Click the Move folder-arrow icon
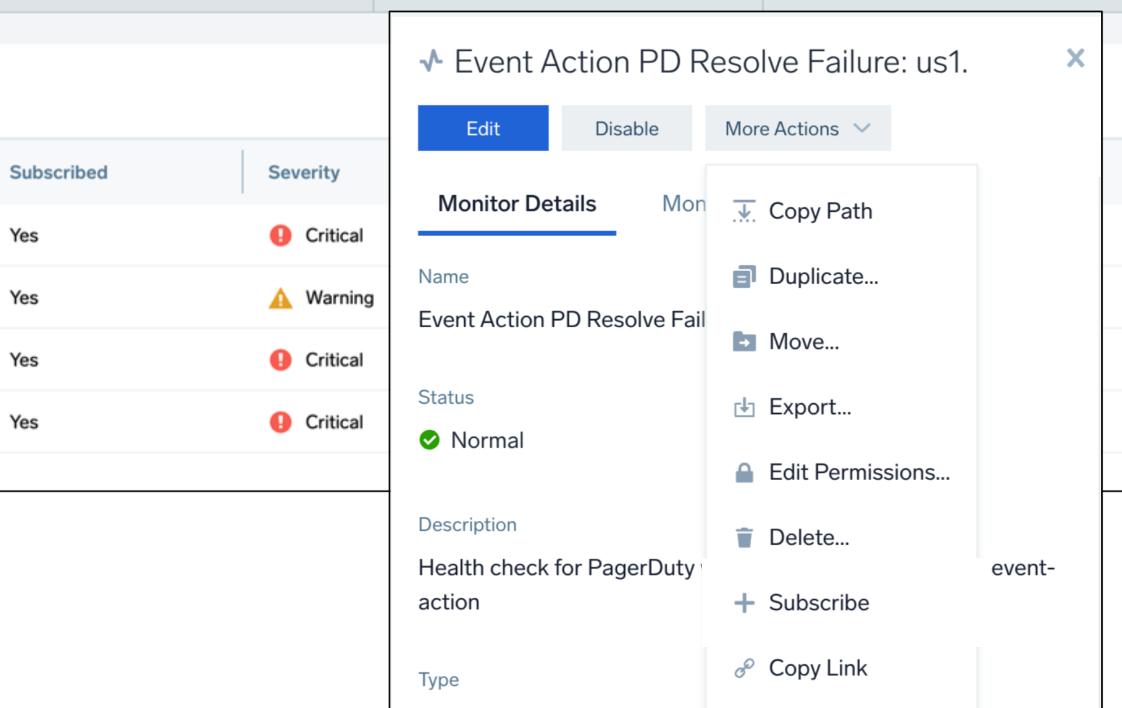Image resolution: width=1122 pixels, height=708 pixels. click(x=744, y=341)
